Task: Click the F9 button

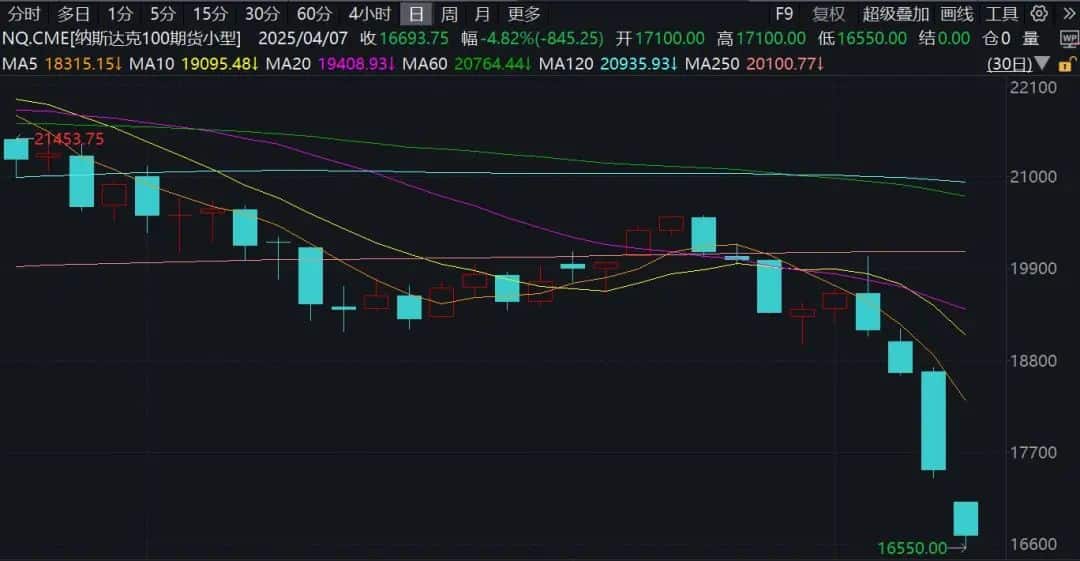Action: pos(784,14)
